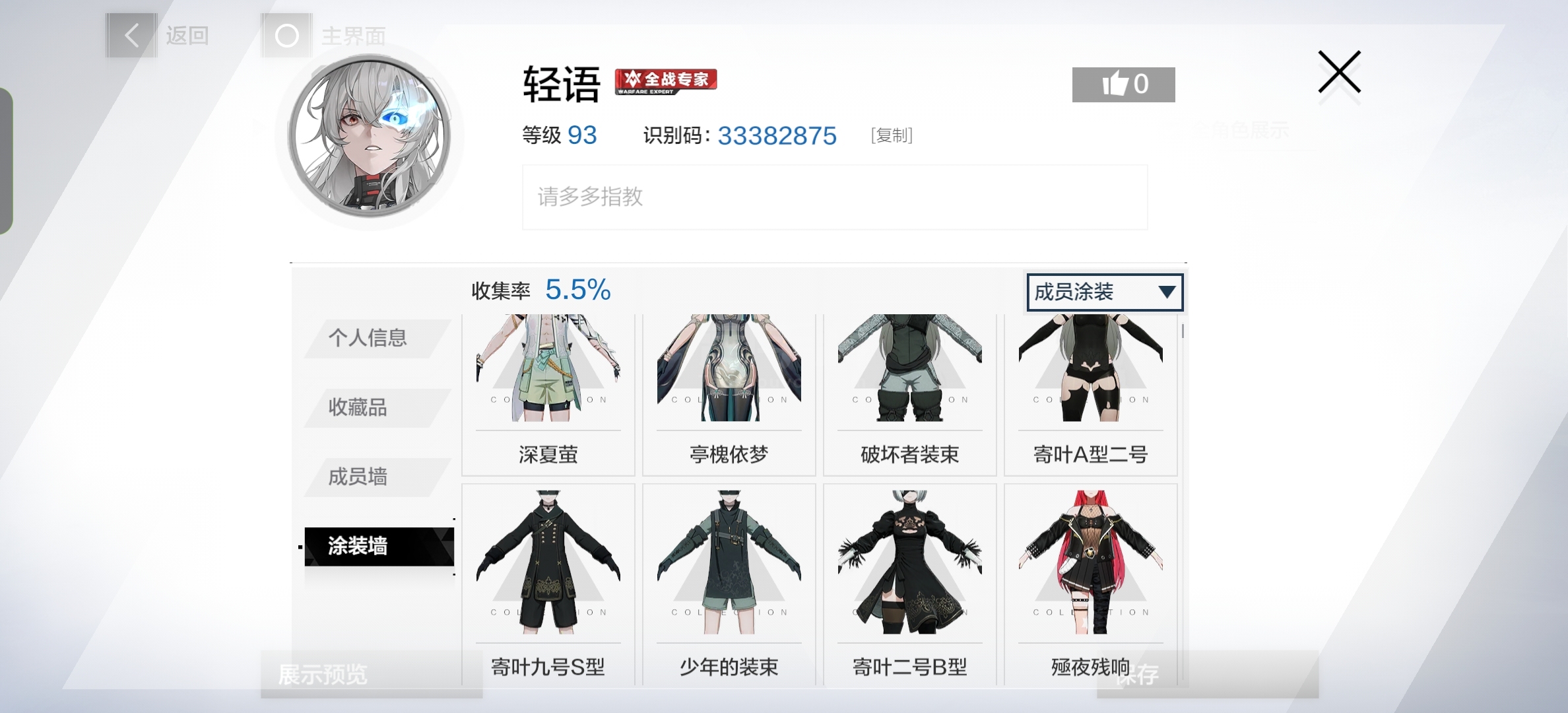Image resolution: width=1568 pixels, height=713 pixels.
Task: Tap the 全战专家 warfare expert badge
Action: point(666,82)
